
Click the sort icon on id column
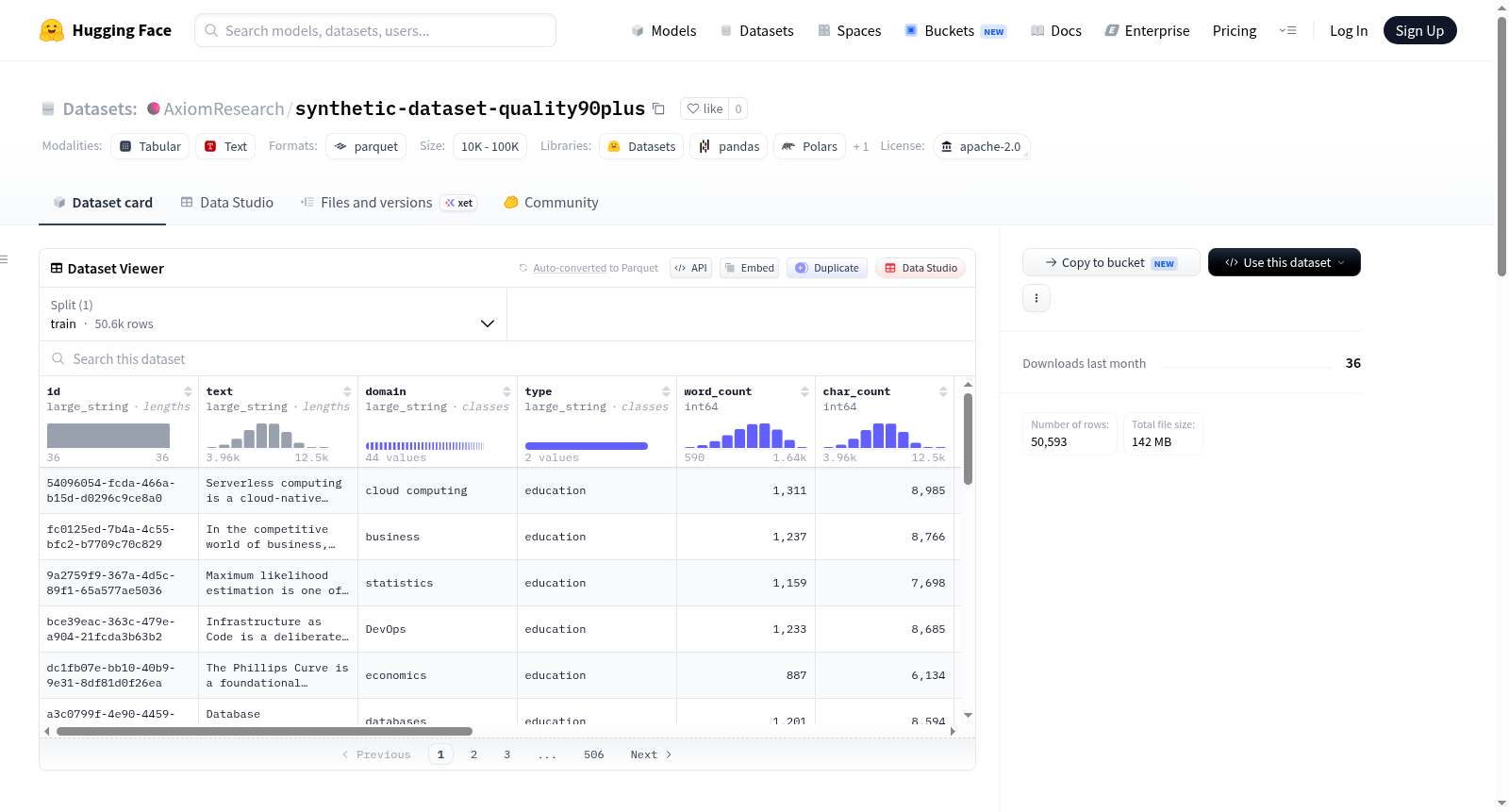click(x=188, y=391)
